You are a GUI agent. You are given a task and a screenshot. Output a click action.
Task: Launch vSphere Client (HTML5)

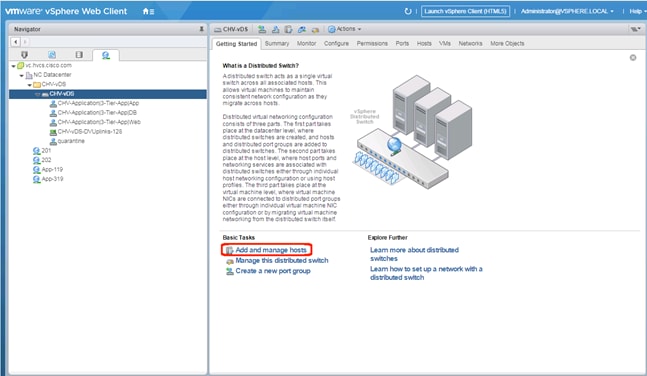click(465, 11)
